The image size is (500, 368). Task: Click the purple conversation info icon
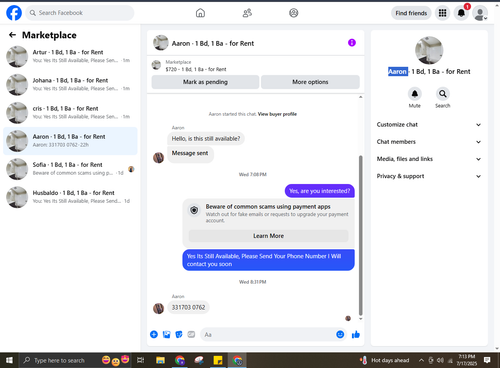[352, 43]
